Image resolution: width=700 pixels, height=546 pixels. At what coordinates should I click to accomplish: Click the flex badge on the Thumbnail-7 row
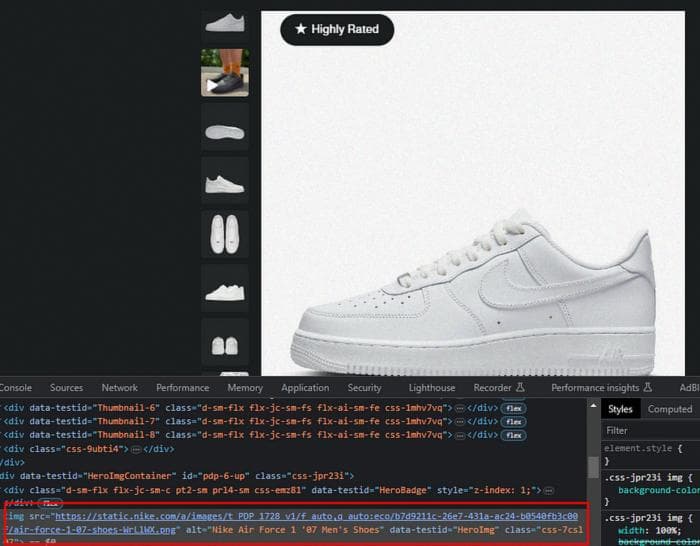coord(513,421)
